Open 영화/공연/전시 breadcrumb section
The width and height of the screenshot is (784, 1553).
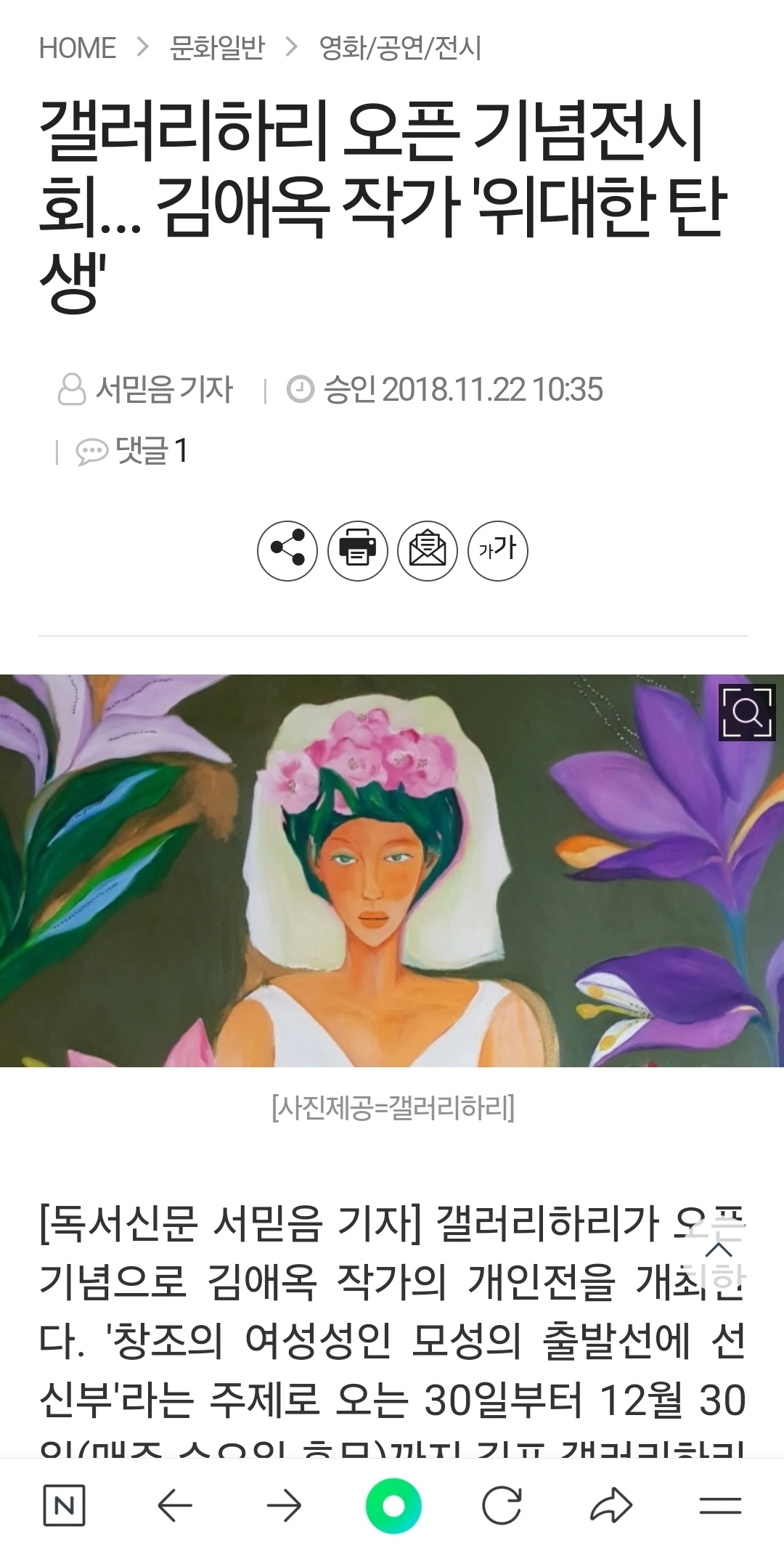click(x=400, y=49)
